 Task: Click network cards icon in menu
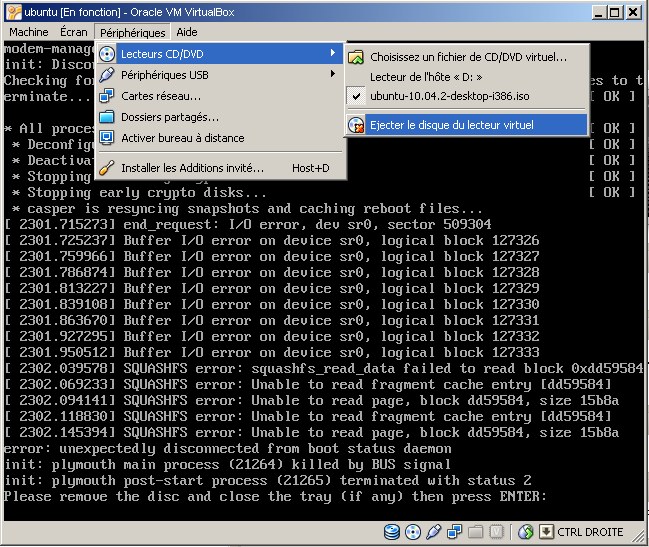coord(107,96)
